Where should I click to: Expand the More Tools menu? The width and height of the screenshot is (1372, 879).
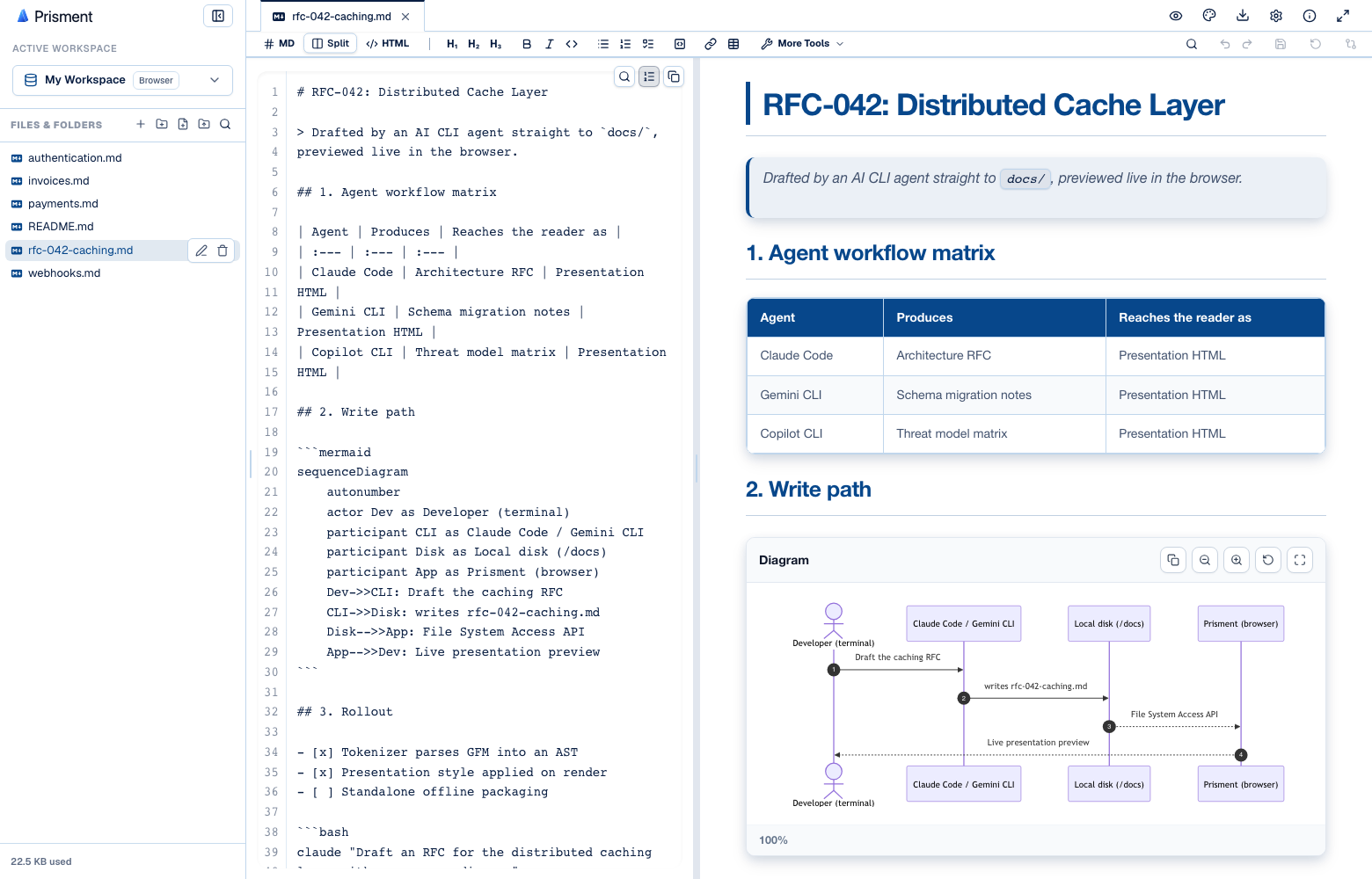pyautogui.click(x=802, y=44)
